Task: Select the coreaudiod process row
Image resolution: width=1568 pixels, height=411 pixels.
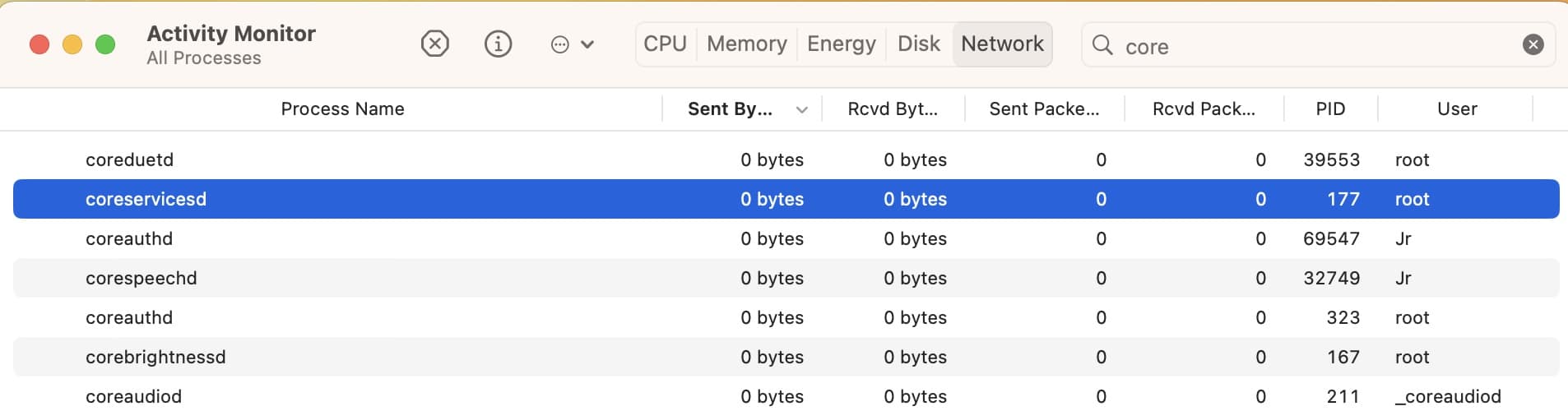Action: [x=786, y=396]
